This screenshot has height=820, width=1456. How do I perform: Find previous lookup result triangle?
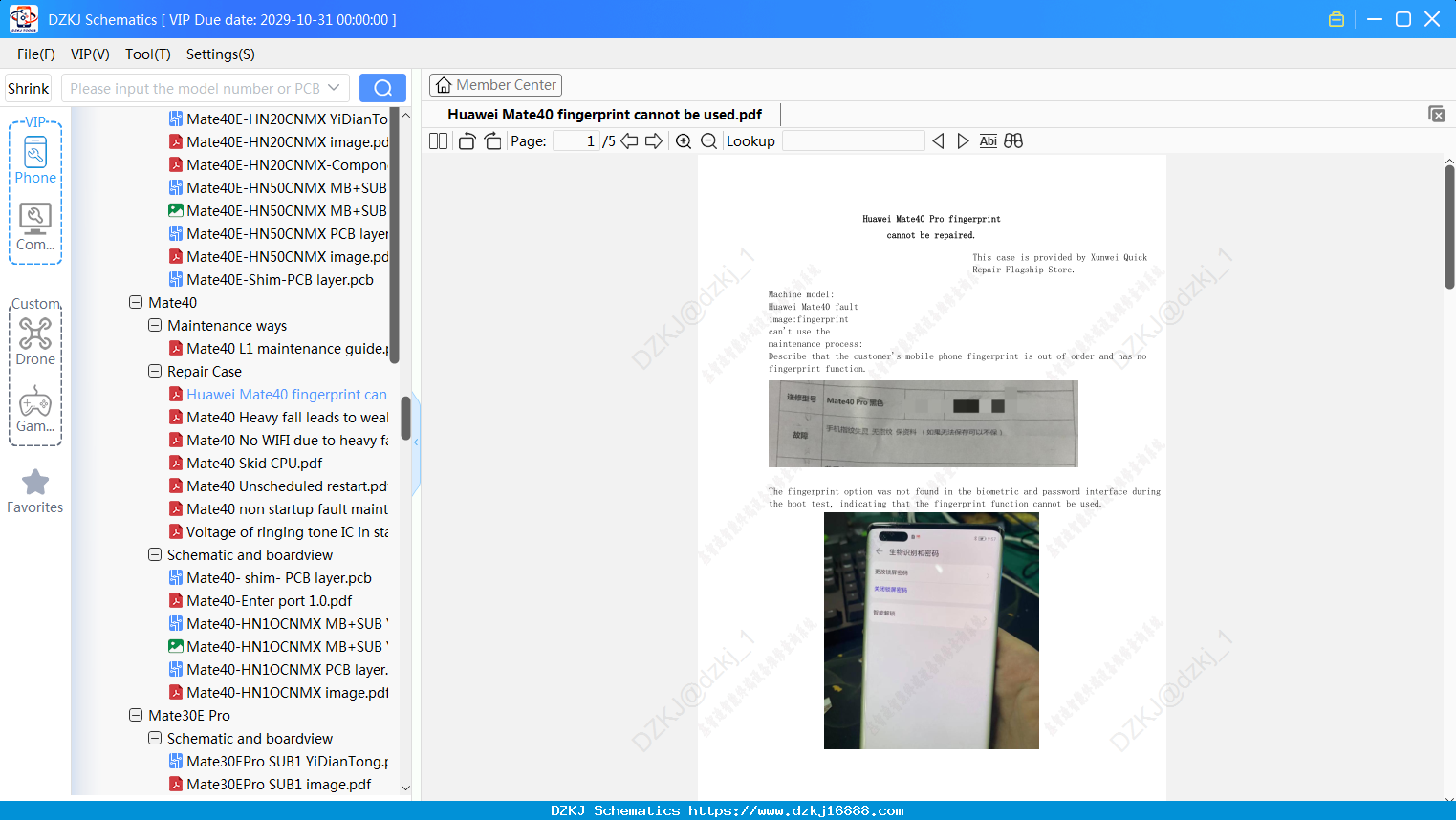tap(938, 141)
